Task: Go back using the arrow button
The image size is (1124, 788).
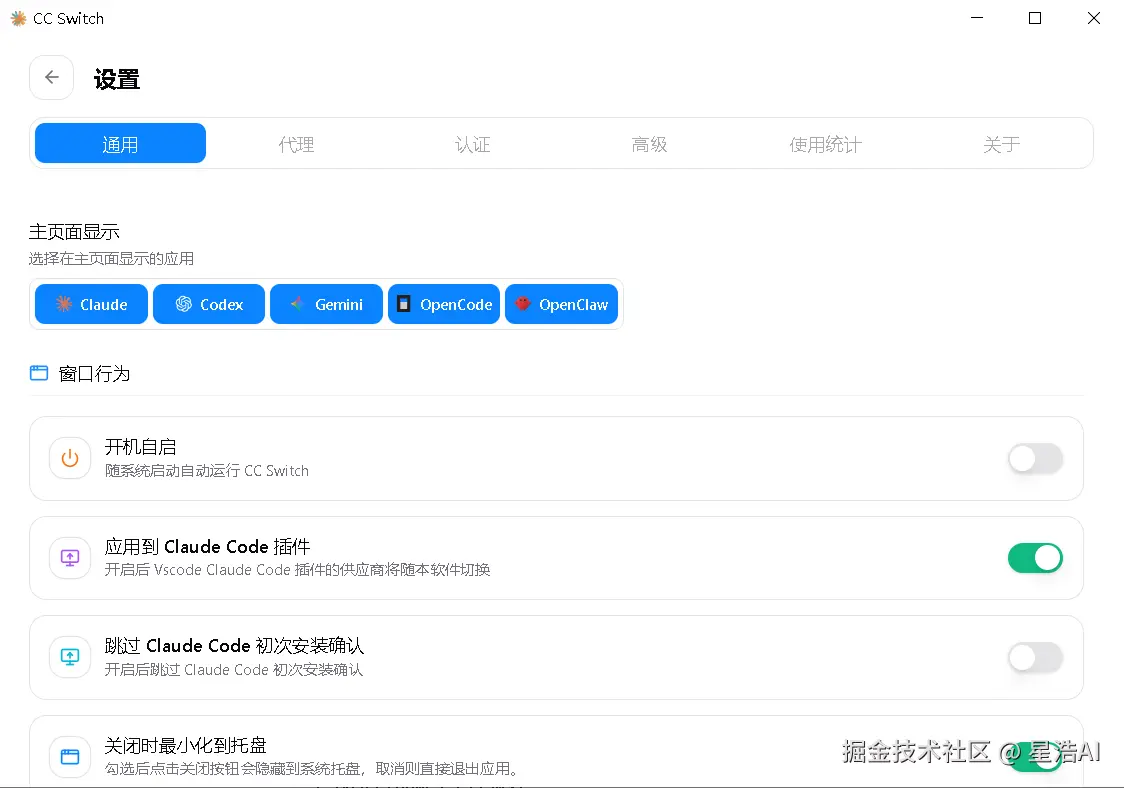Action: [52, 77]
